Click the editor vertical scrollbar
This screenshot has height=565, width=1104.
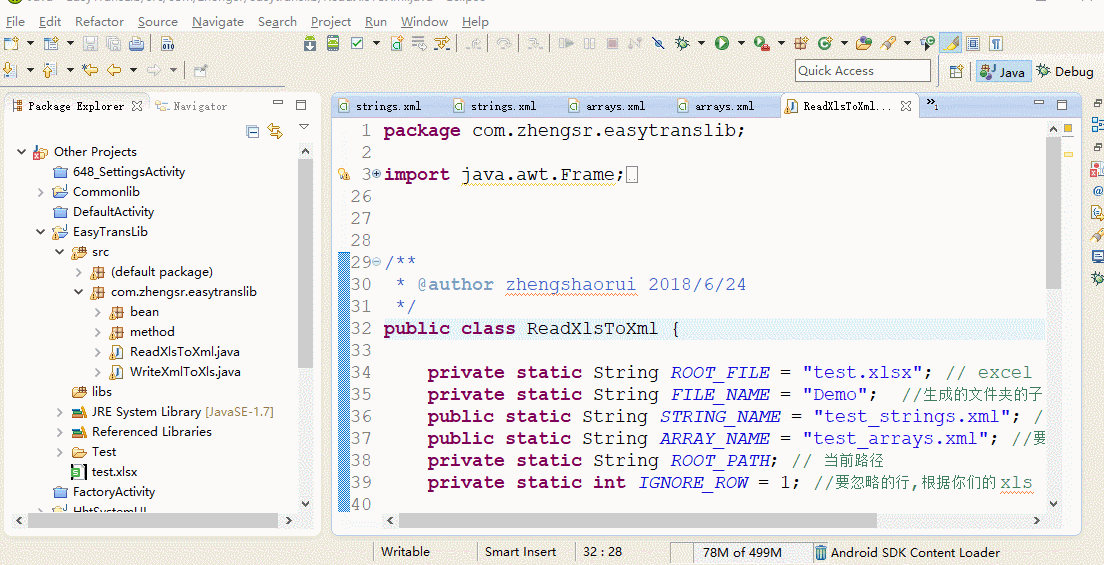(1053, 213)
